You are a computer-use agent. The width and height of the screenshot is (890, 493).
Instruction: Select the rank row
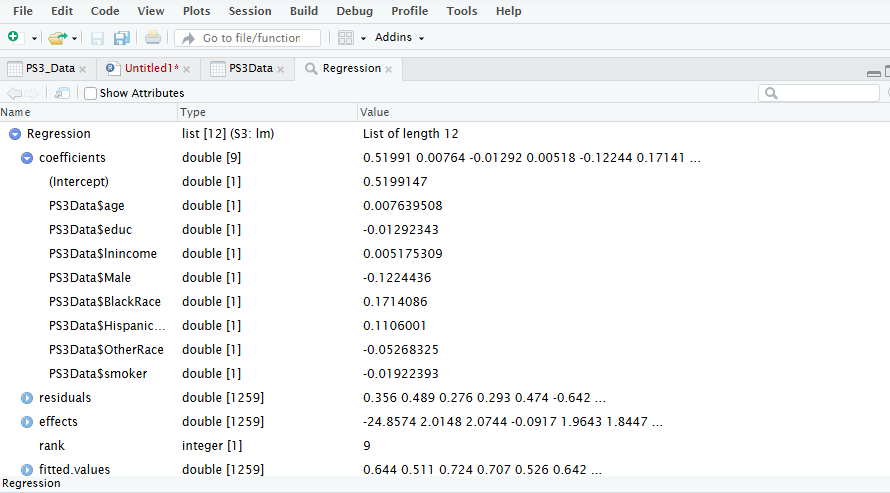(x=445, y=446)
